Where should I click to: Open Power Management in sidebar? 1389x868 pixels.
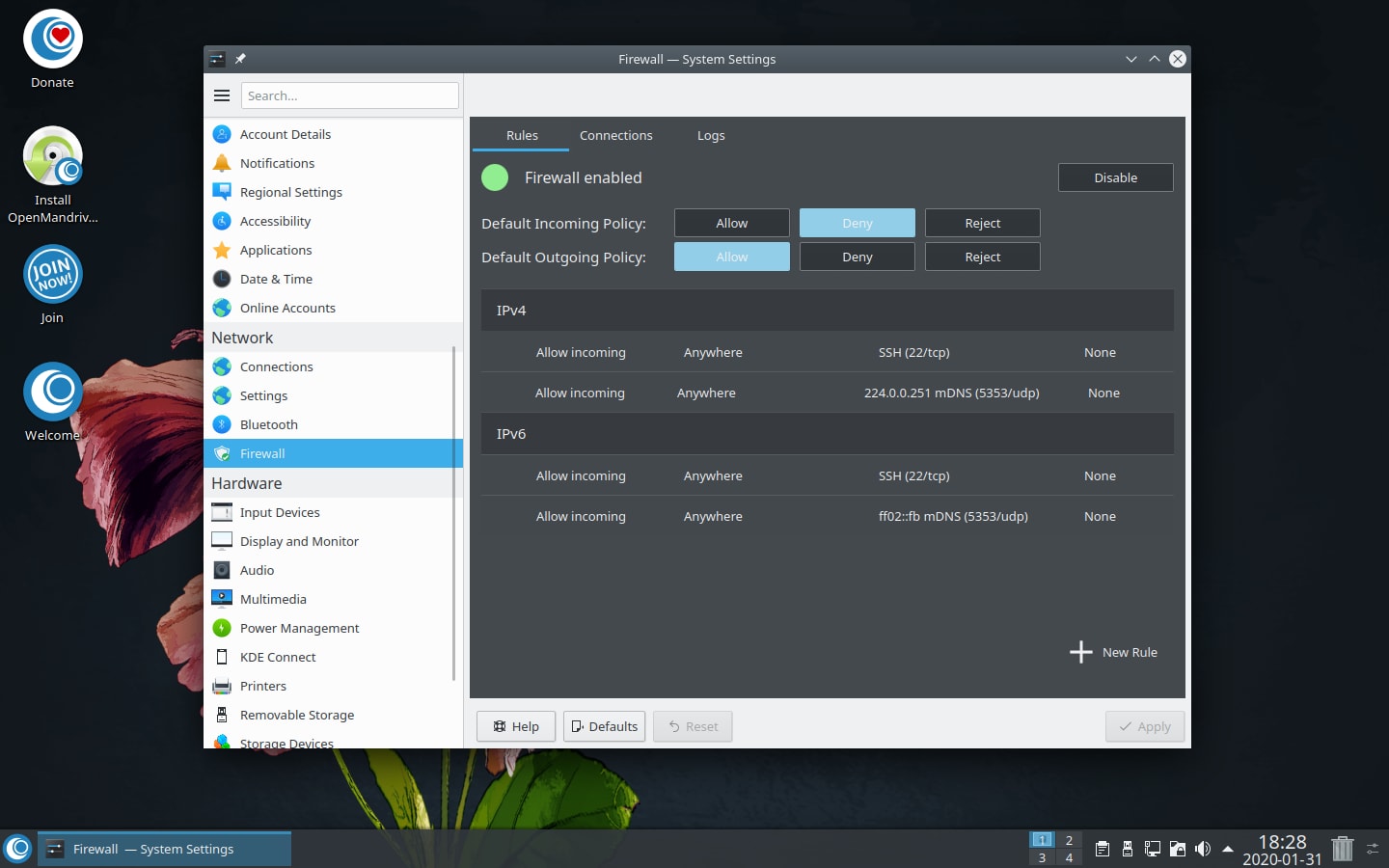pyautogui.click(x=299, y=628)
